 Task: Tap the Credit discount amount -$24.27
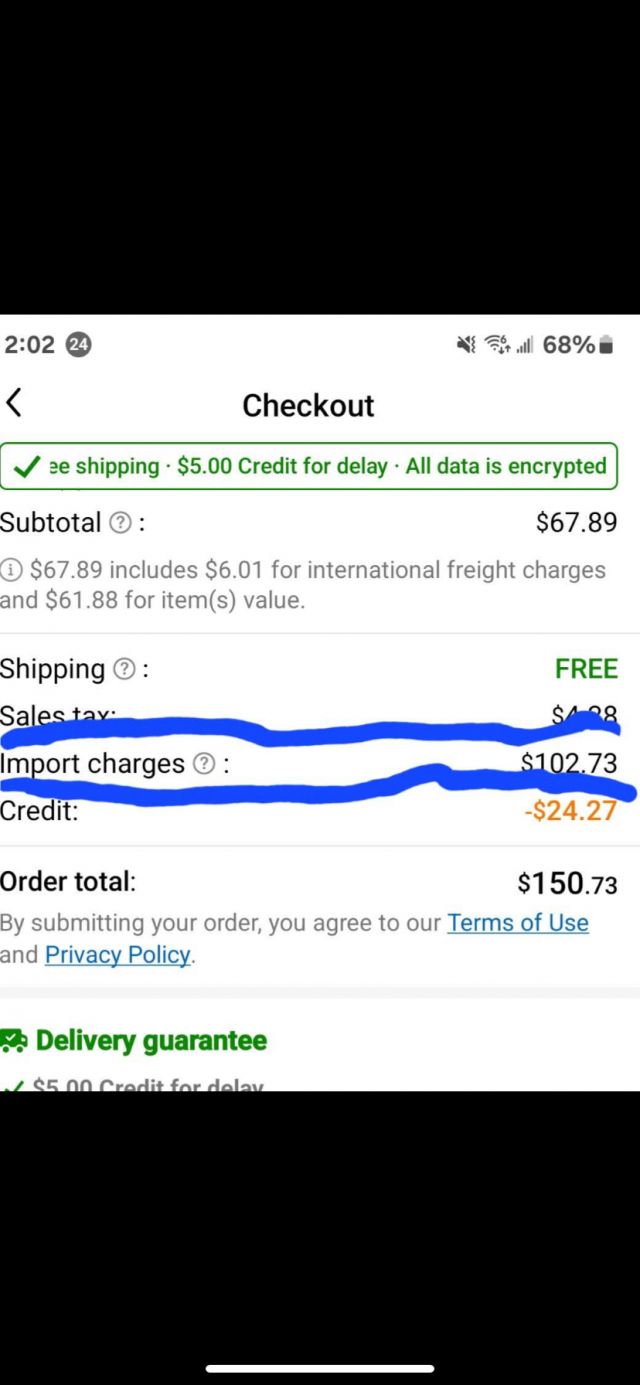(571, 810)
